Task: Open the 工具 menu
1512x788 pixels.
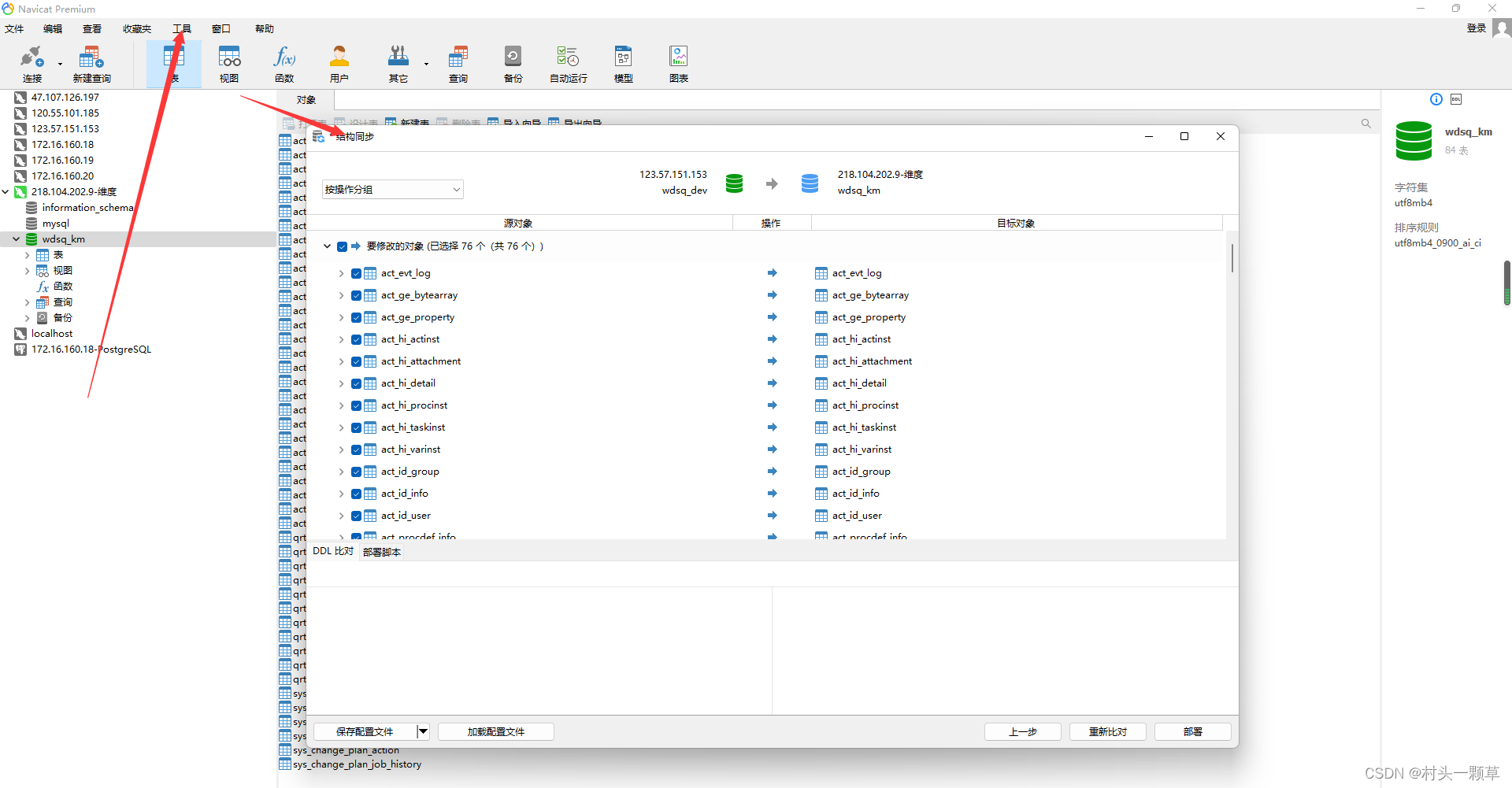Action: tap(182, 29)
